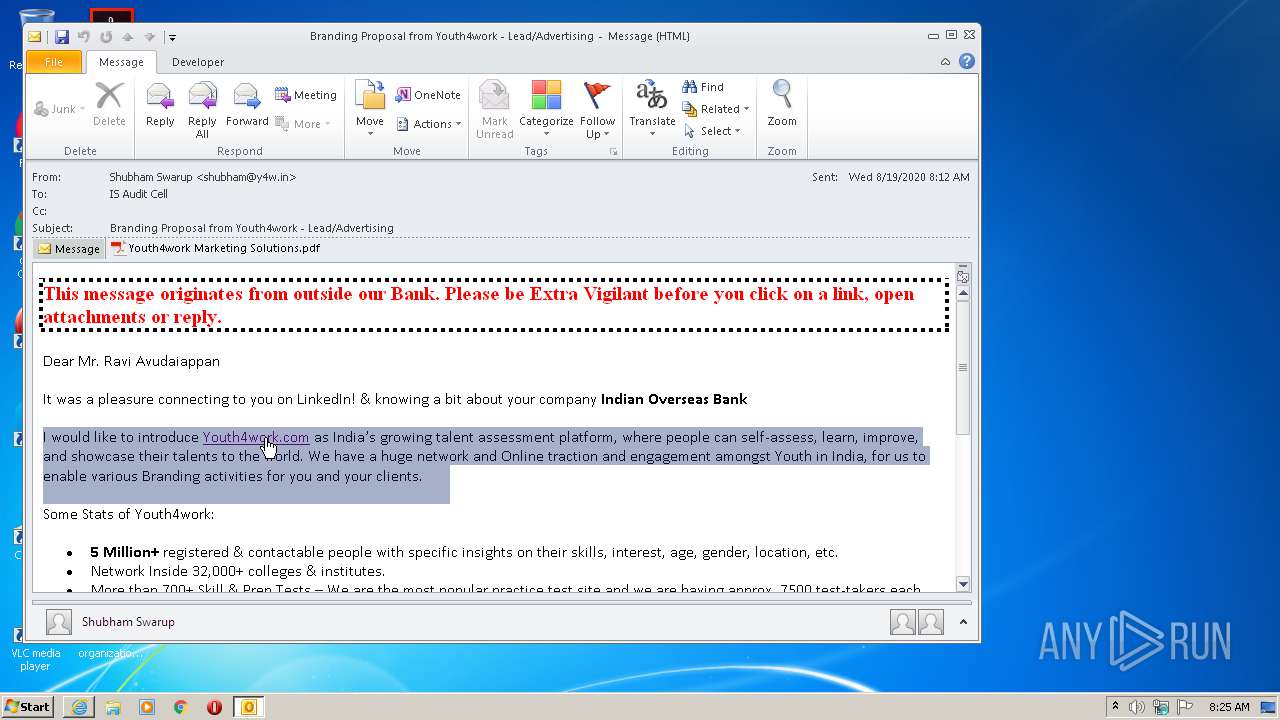The width and height of the screenshot is (1280, 720).
Task: Mark the message as Unread
Action: (x=494, y=109)
